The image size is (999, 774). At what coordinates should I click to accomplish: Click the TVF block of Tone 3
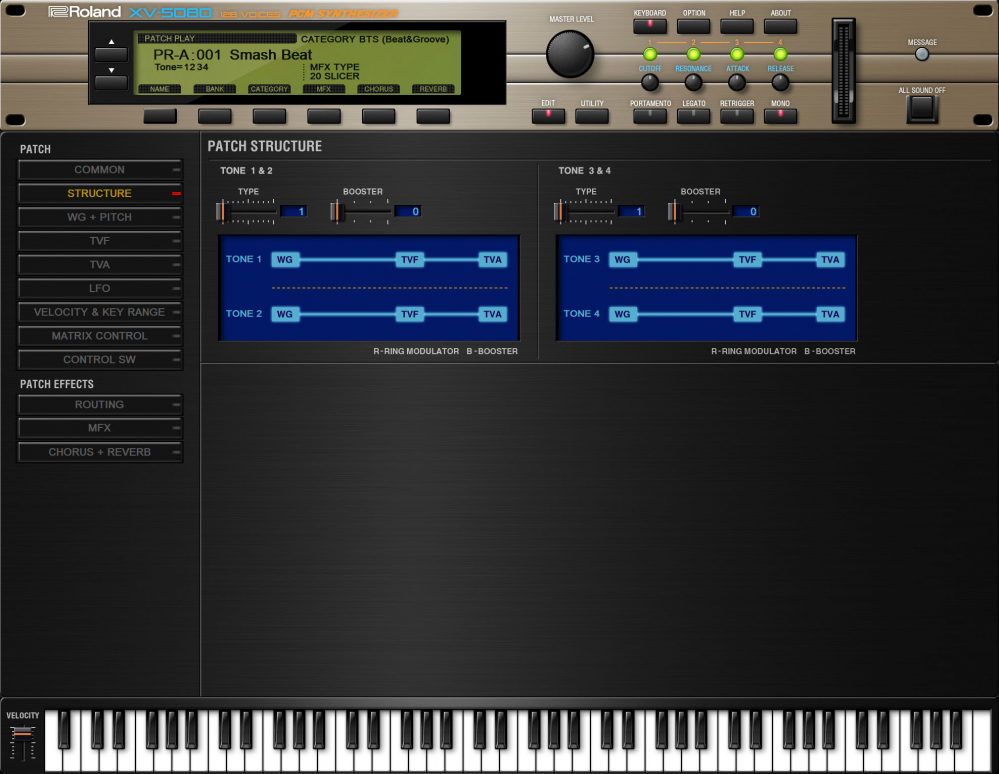coord(747,259)
